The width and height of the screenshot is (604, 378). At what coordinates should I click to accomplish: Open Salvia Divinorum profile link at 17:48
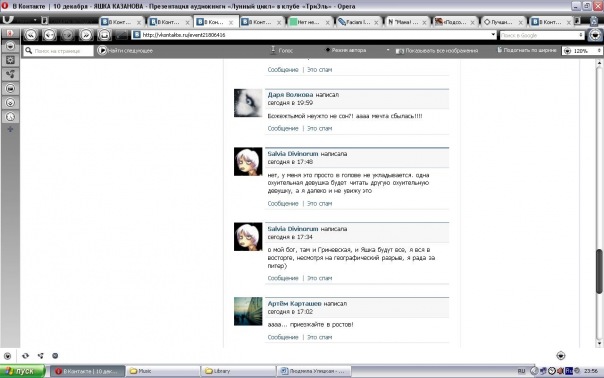293,154
